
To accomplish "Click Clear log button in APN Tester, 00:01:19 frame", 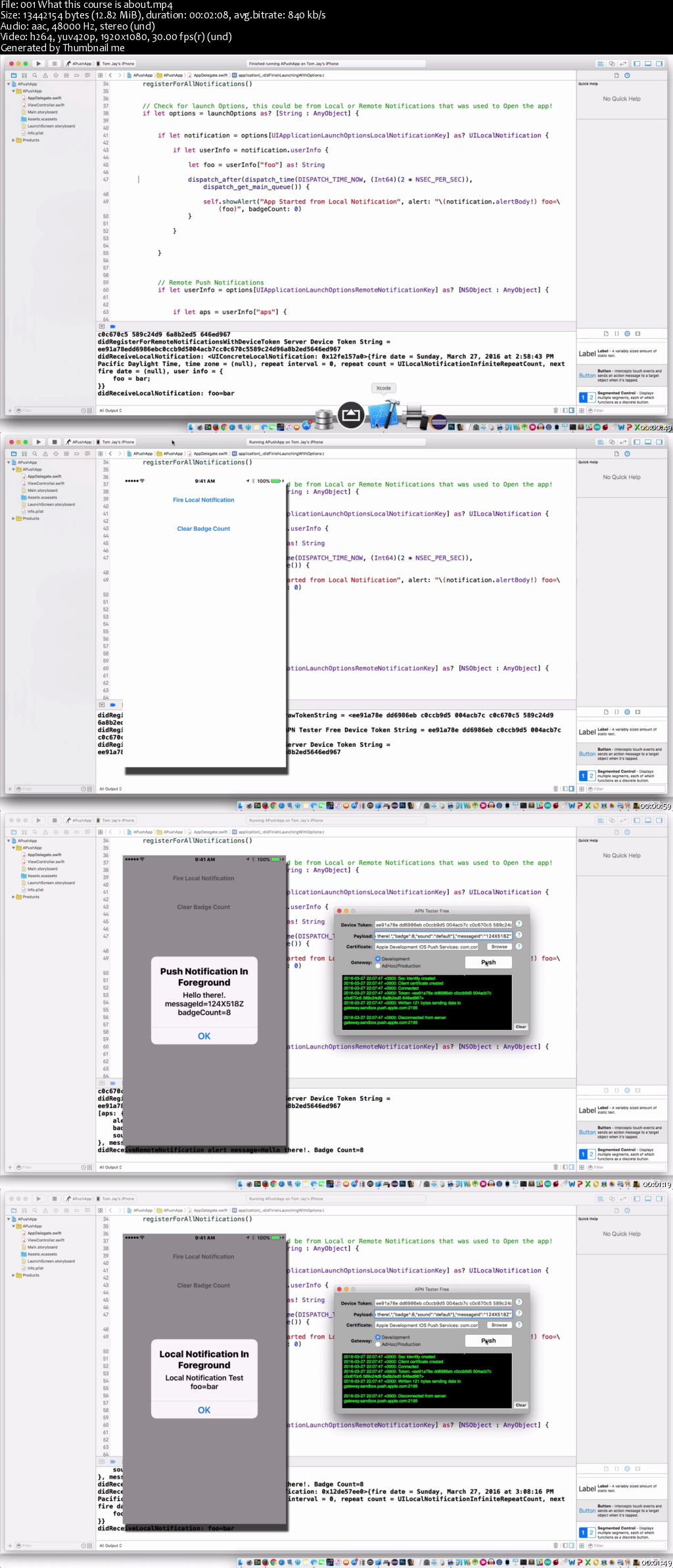I will (521, 1027).
